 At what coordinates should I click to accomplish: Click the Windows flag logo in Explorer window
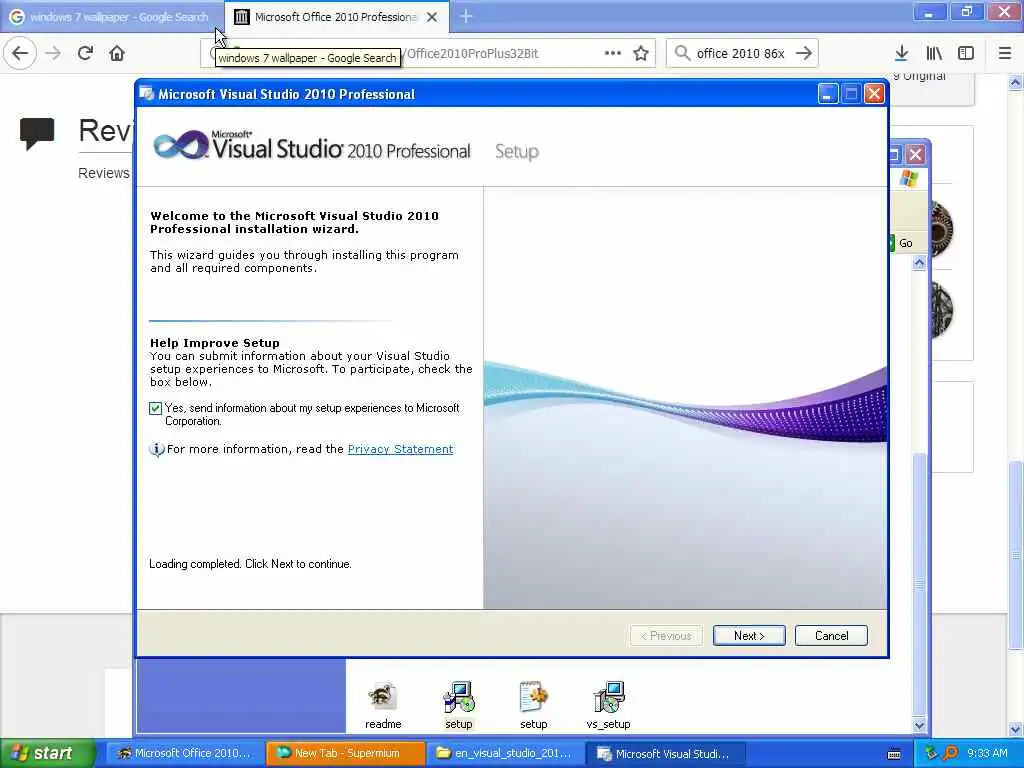908,178
